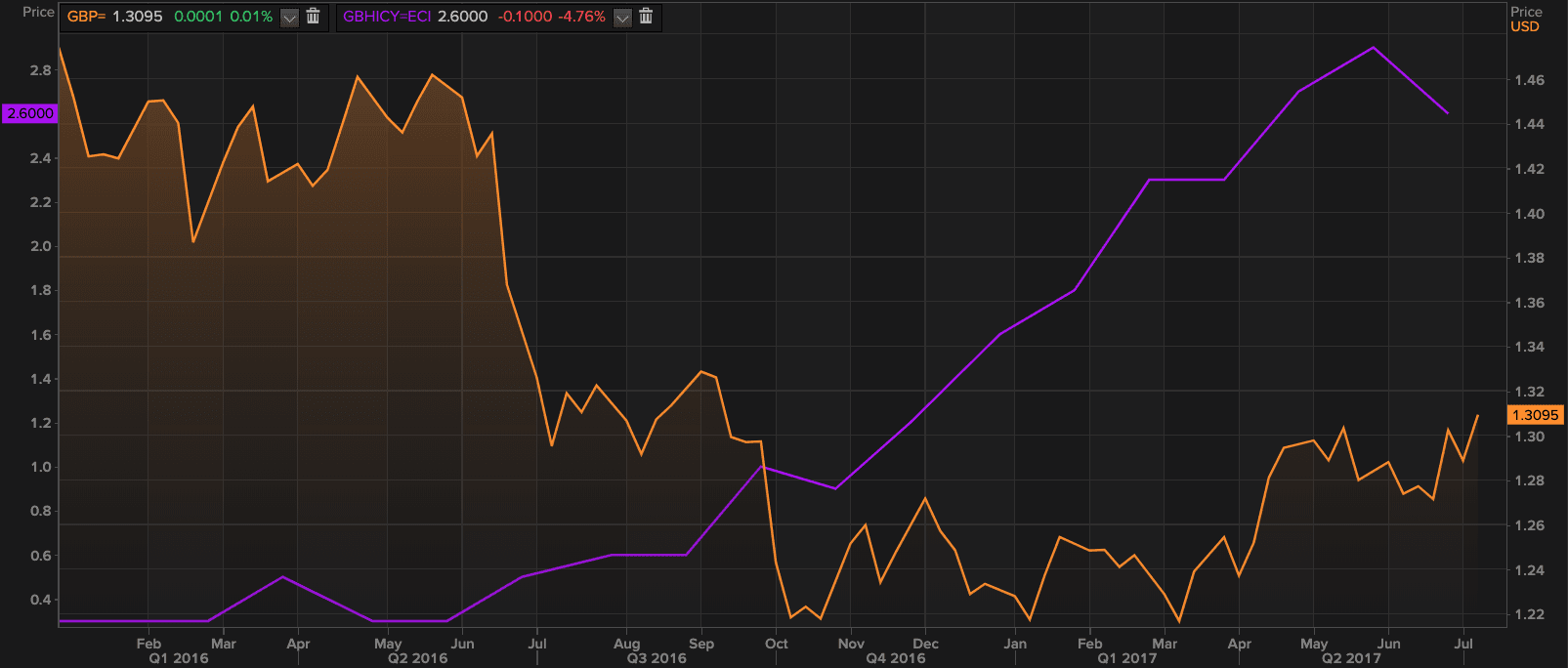Click the orange GBP= legend label

pyautogui.click(x=86, y=17)
